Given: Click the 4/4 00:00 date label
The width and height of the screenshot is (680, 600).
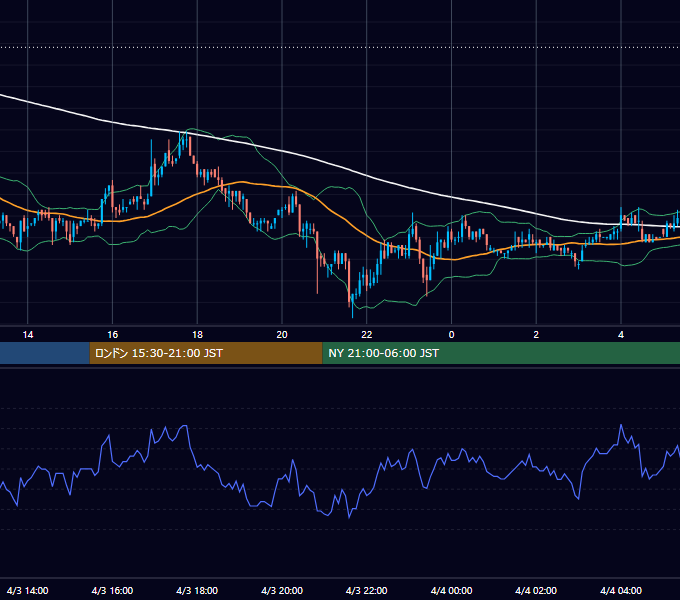Looking at the screenshot, I should coord(451,590).
